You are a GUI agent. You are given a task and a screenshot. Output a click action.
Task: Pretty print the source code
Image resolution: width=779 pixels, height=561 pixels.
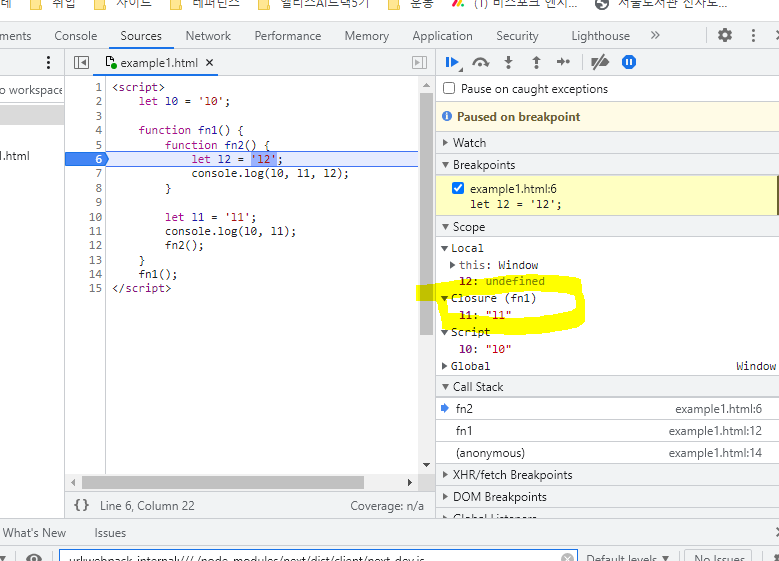tap(81, 505)
